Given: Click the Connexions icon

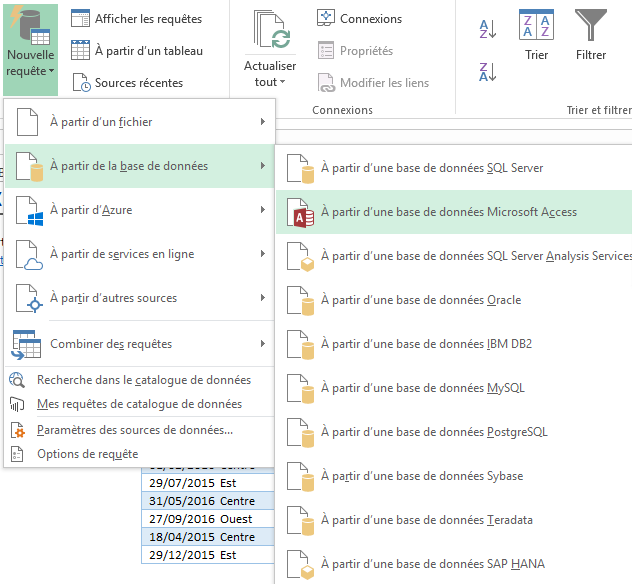Looking at the screenshot, I should click(x=326, y=18).
